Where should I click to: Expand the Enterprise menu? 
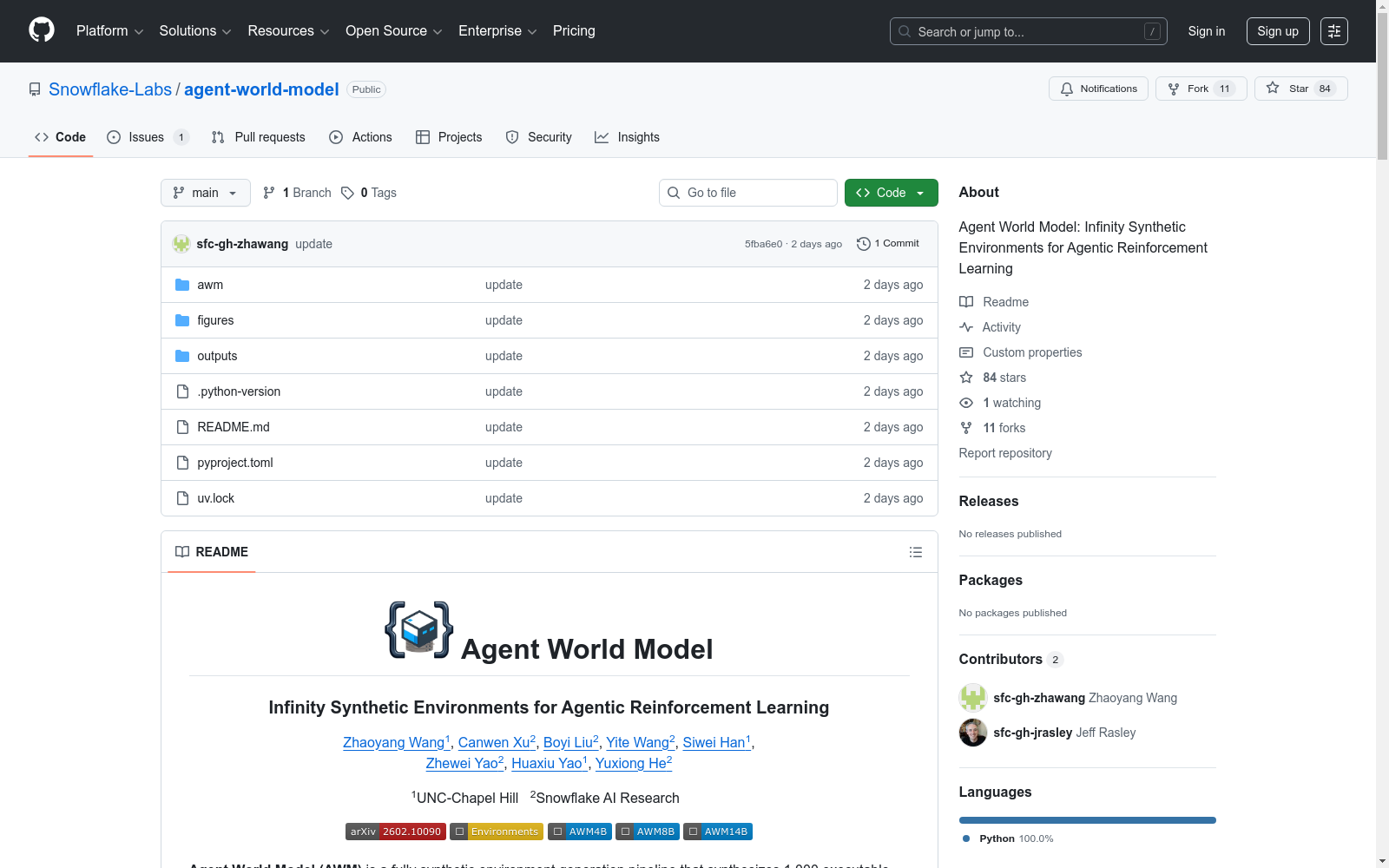pyautogui.click(x=497, y=31)
